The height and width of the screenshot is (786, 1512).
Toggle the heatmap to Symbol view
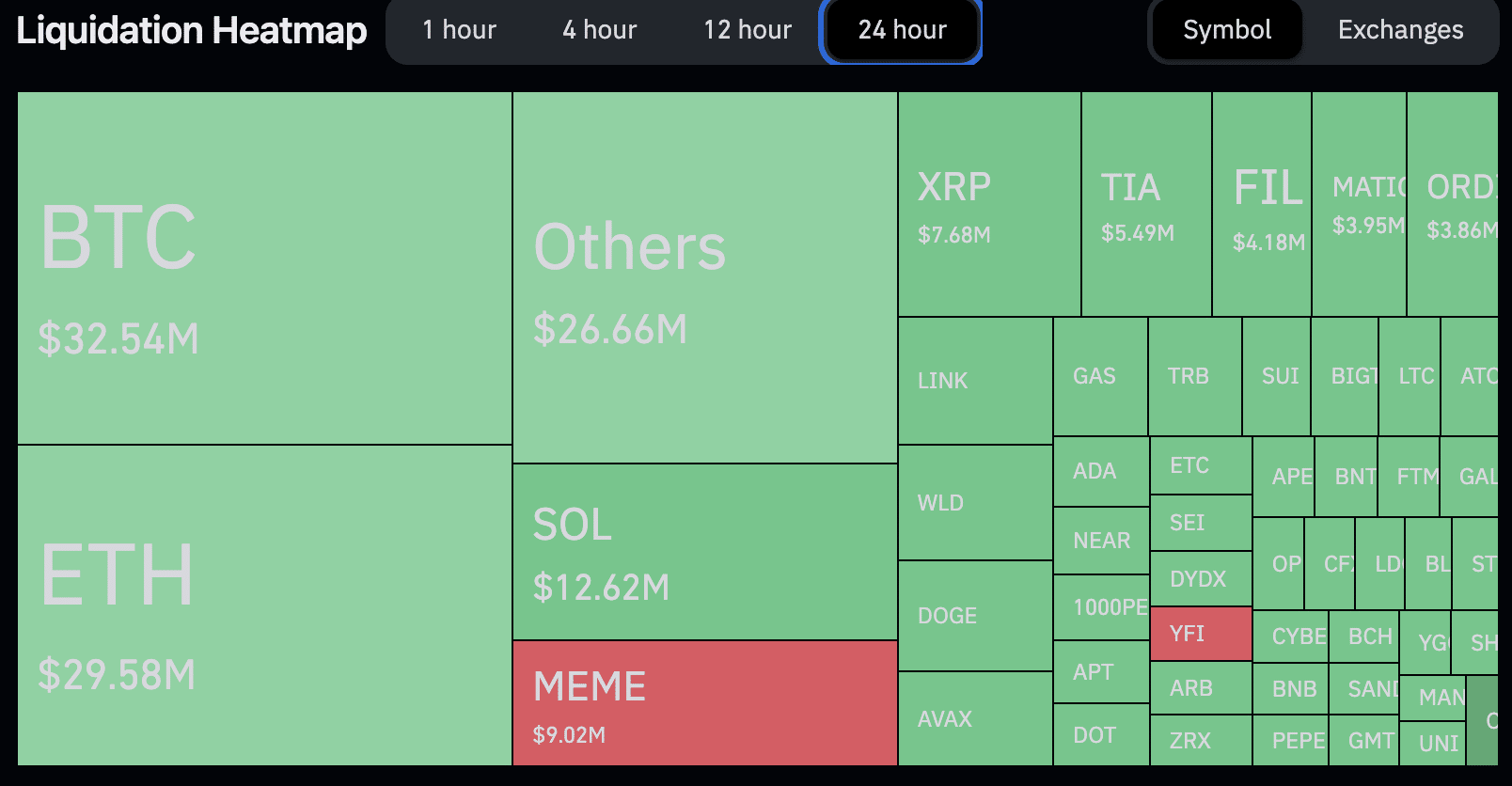[1227, 30]
